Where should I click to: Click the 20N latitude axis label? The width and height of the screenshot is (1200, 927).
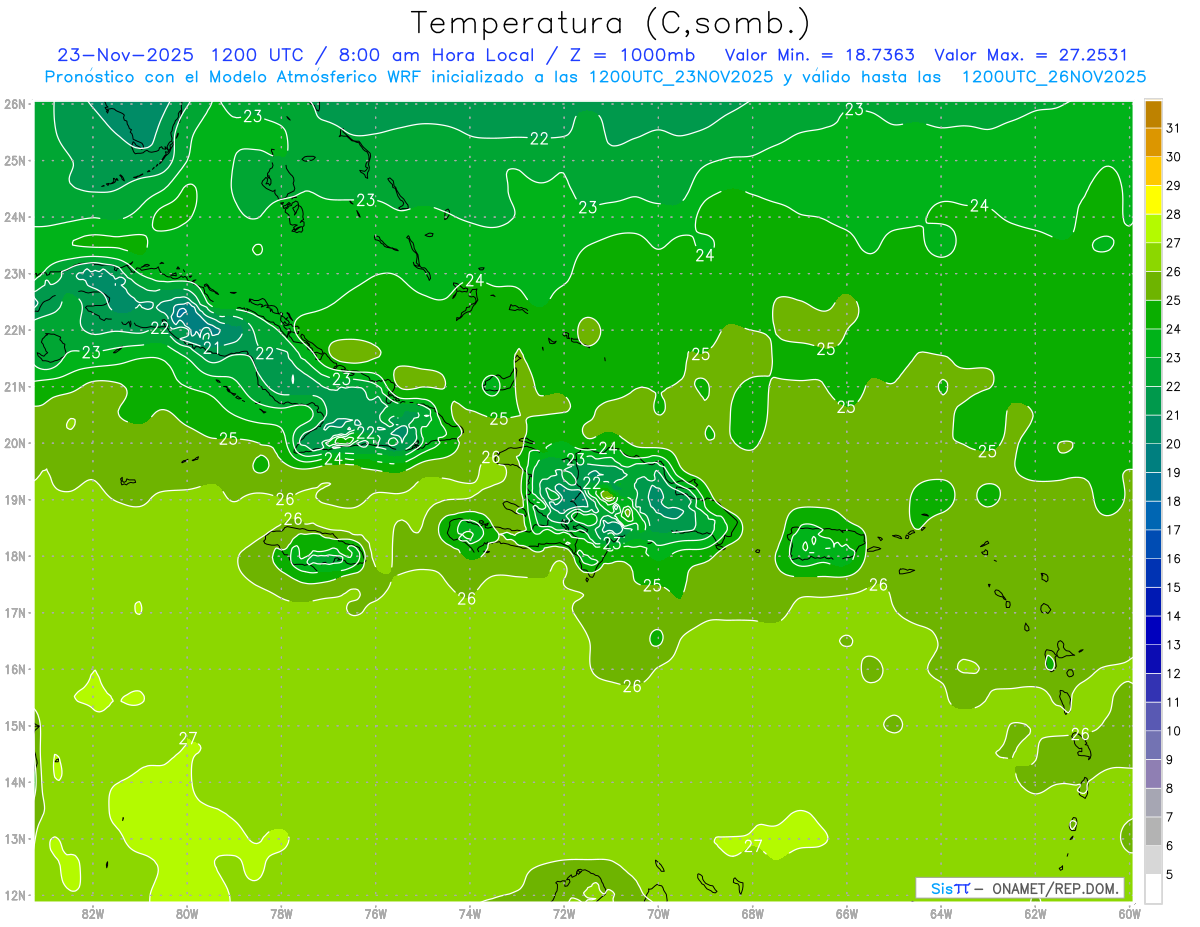[x=15, y=443]
